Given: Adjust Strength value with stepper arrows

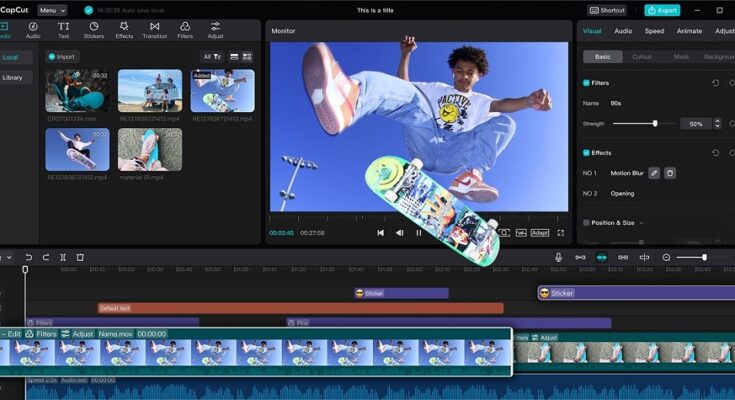Looking at the screenshot, I should pos(717,124).
